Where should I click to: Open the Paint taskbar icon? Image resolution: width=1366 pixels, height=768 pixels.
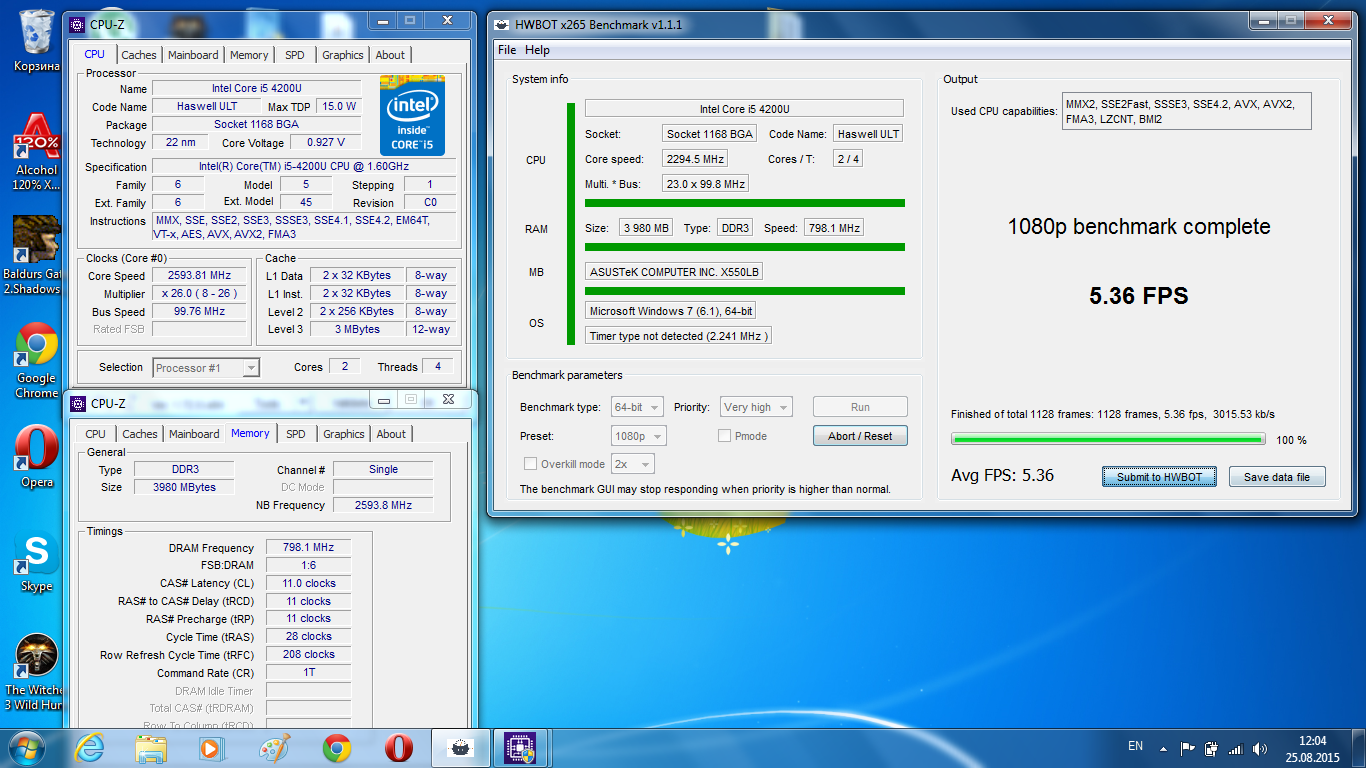pyautogui.click(x=274, y=747)
